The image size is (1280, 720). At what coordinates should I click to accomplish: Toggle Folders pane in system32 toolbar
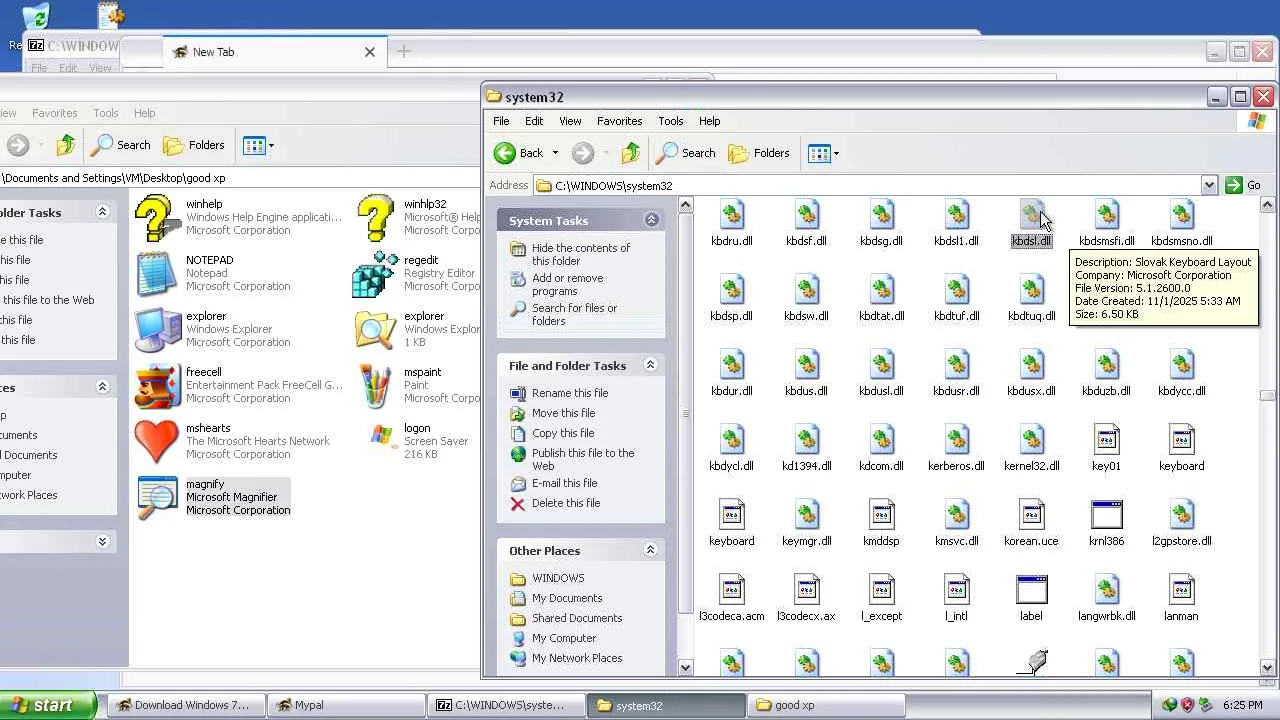pyautogui.click(x=759, y=153)
